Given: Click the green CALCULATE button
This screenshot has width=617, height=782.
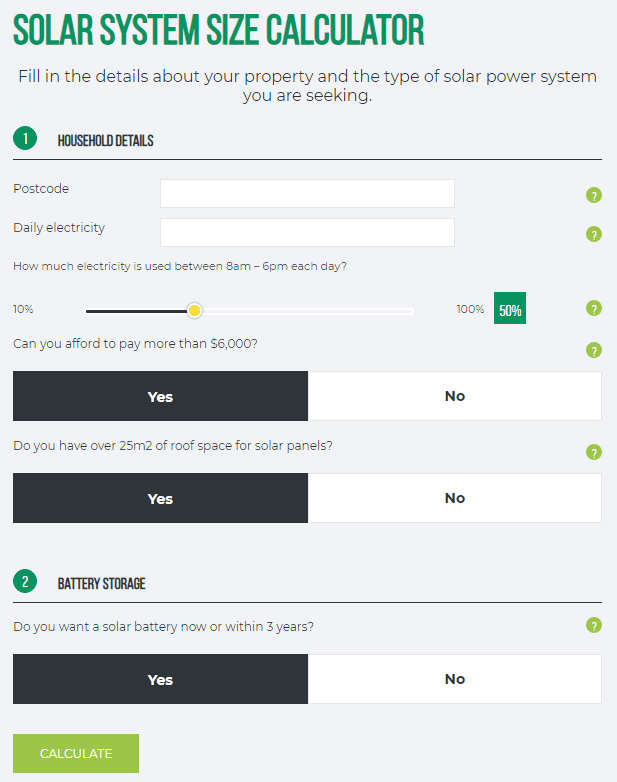Looking at the screenshot, I should [x=76, y=753].
